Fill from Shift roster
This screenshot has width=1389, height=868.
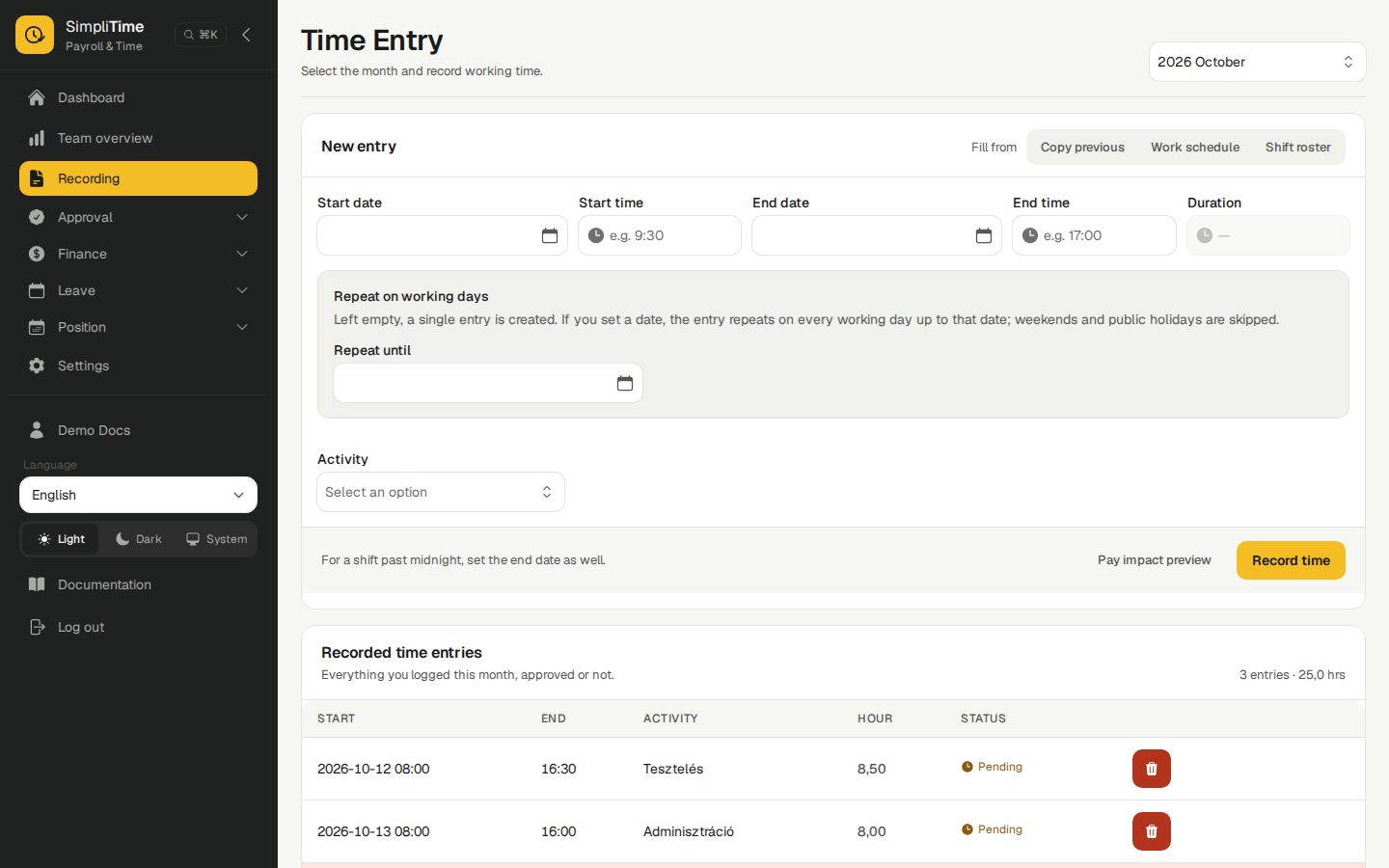(1298, 148)
